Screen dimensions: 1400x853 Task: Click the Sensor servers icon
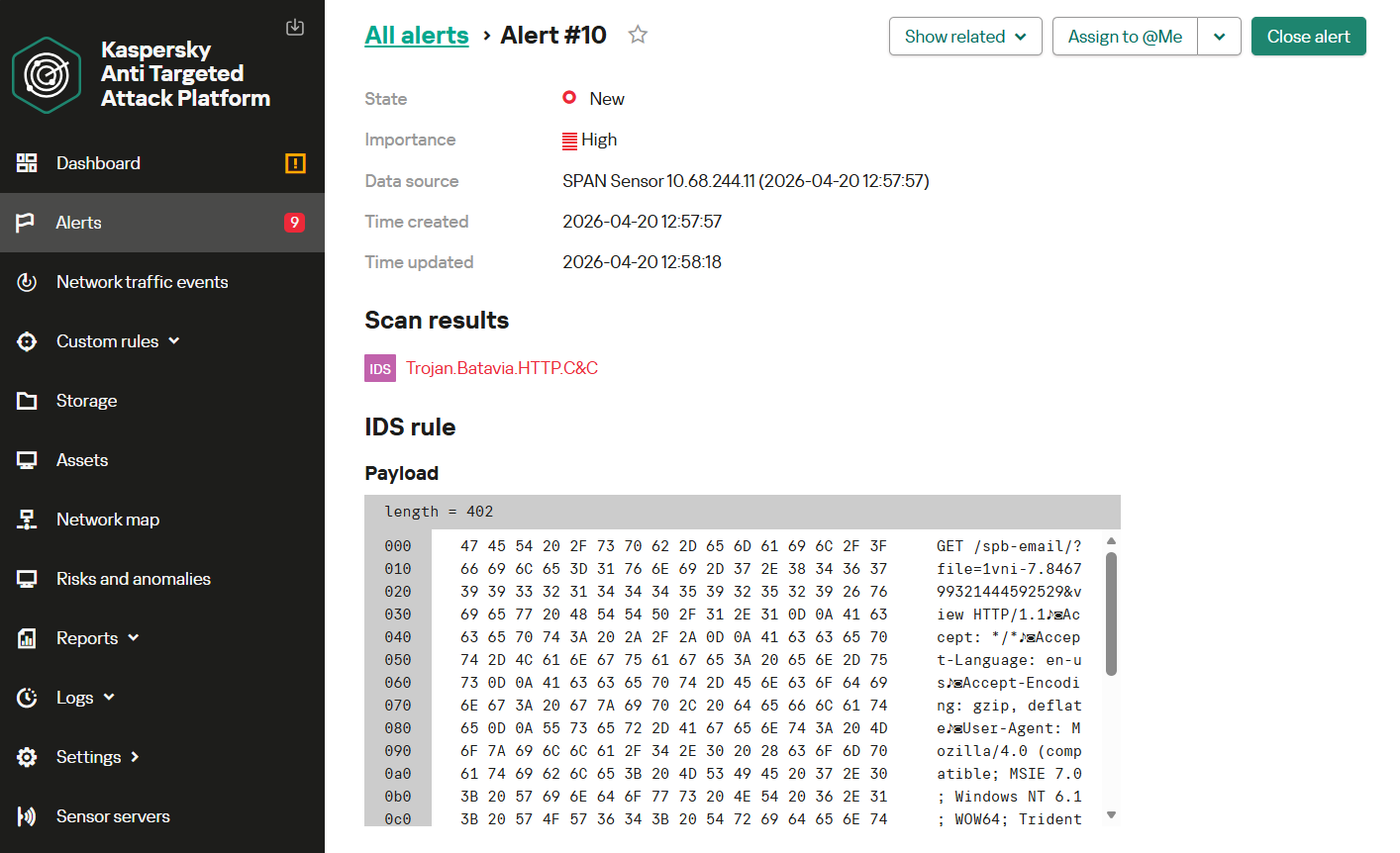pyautogui.click(x=27, y=816)
